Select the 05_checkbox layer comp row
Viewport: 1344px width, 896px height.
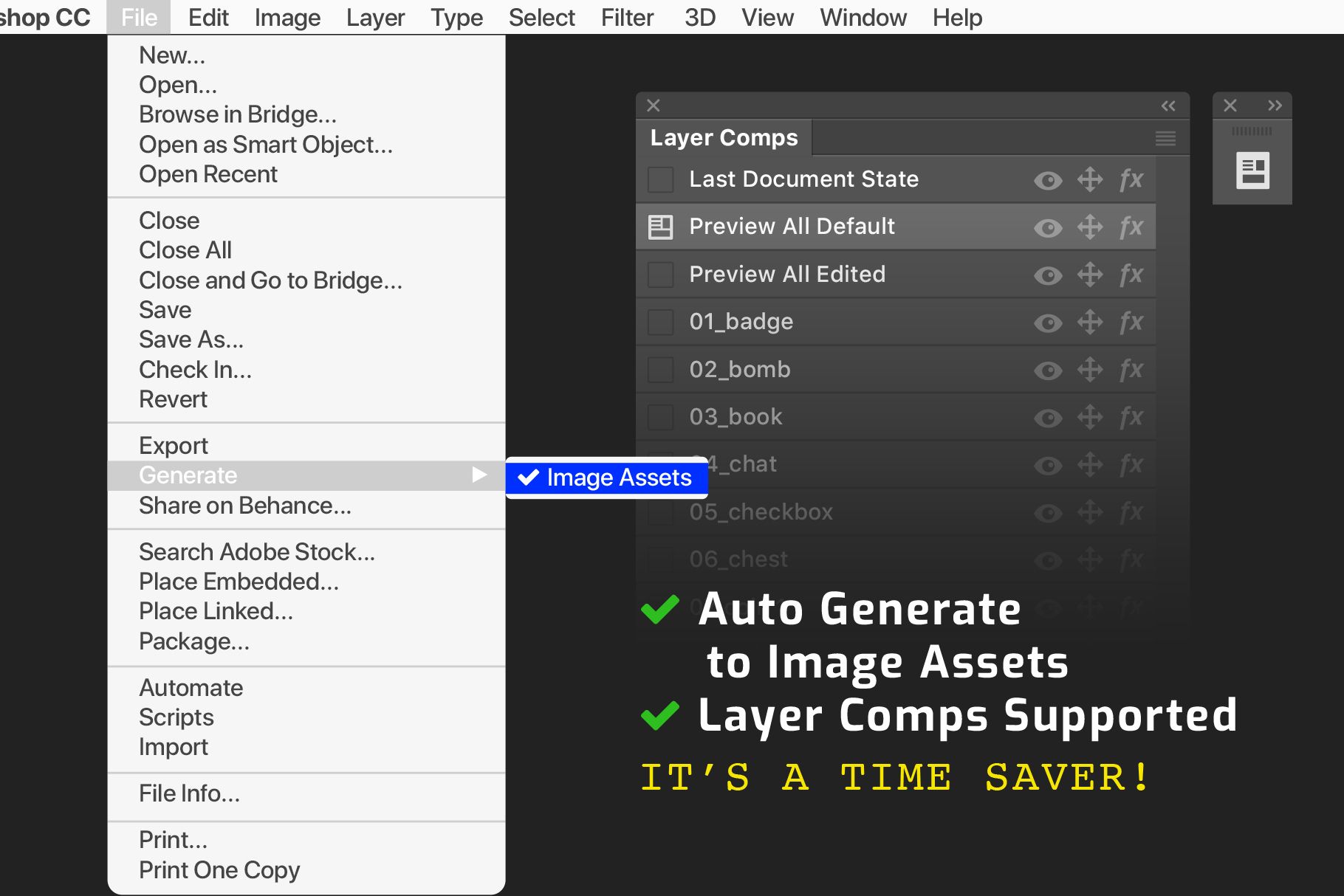click(896, 511)
